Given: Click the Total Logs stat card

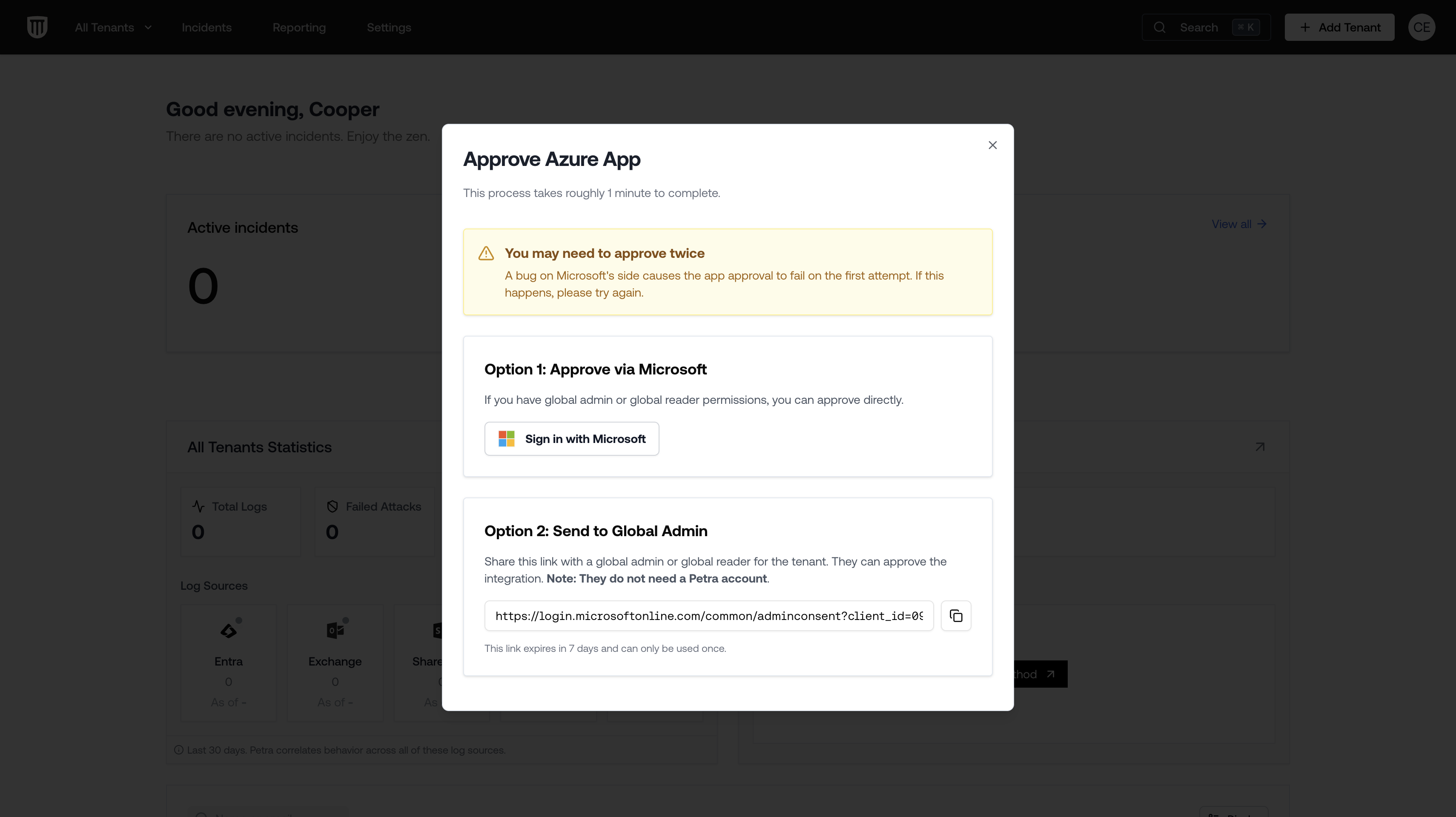Looking at the screenshot, I should pos(240,521).
